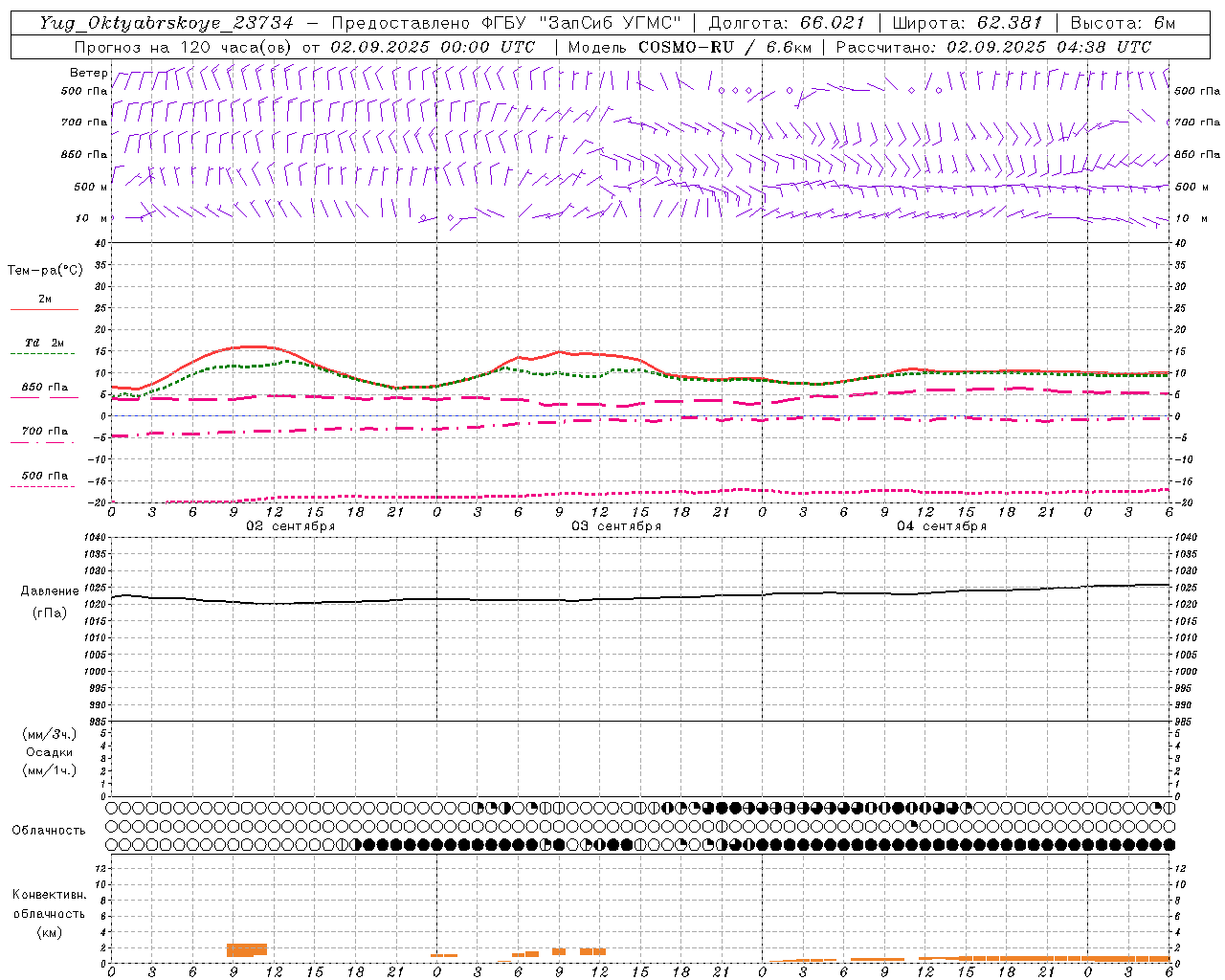Image resolution: width=1225 pixels, height=980 pixels.
Task: Click the Облачность cloud-cover row label
Action: pyautogui.click(x=49, y=831)
